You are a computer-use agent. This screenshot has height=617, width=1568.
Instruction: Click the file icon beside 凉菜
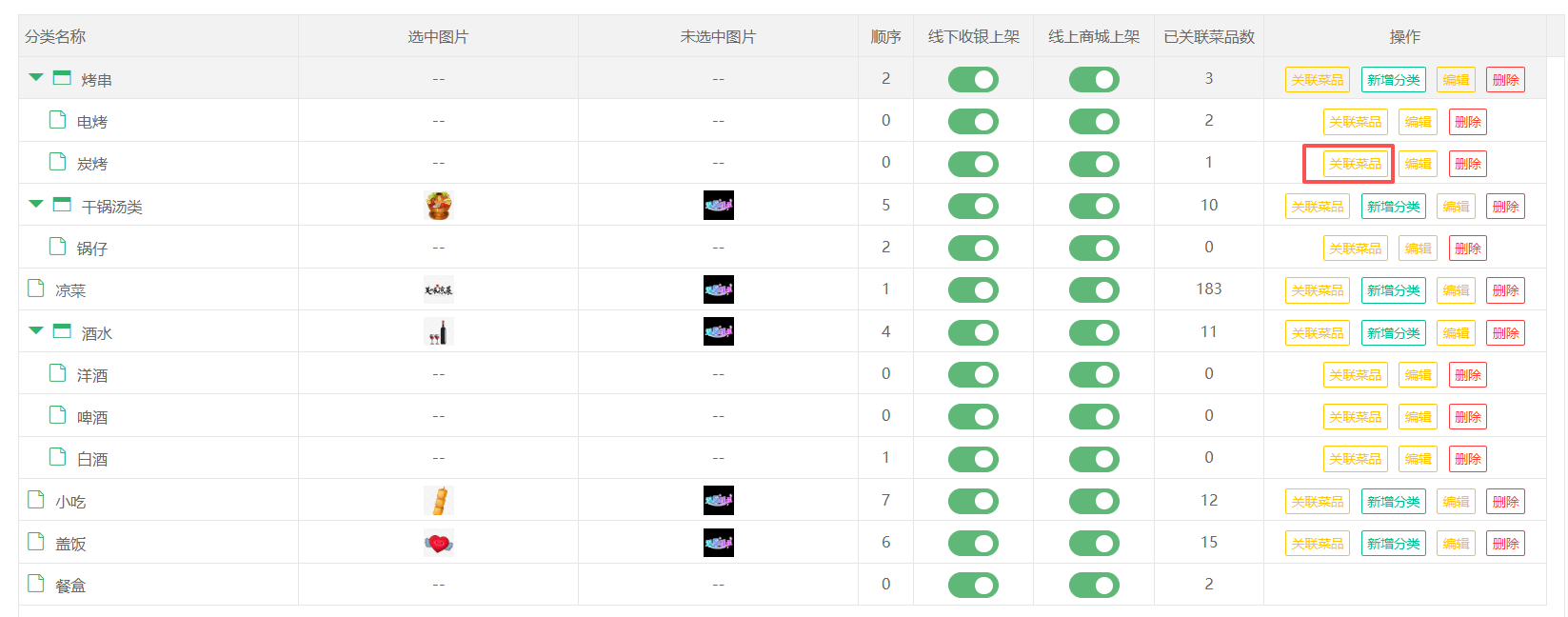[36, 289]
